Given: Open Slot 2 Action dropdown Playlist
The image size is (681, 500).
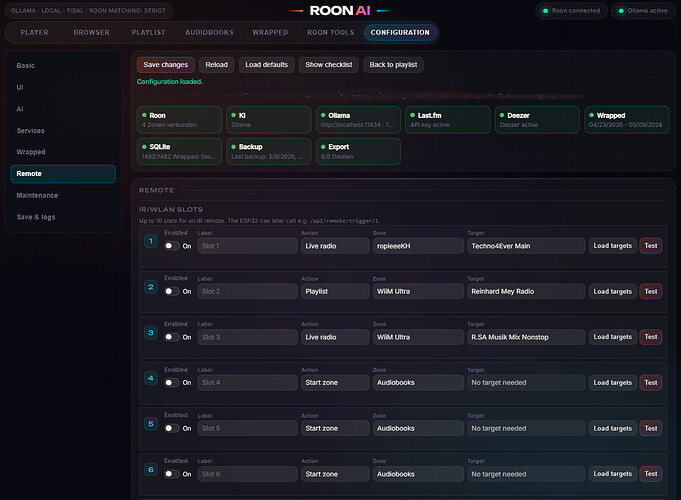Looking at the screenshot, I should click(x=335, y=291).
